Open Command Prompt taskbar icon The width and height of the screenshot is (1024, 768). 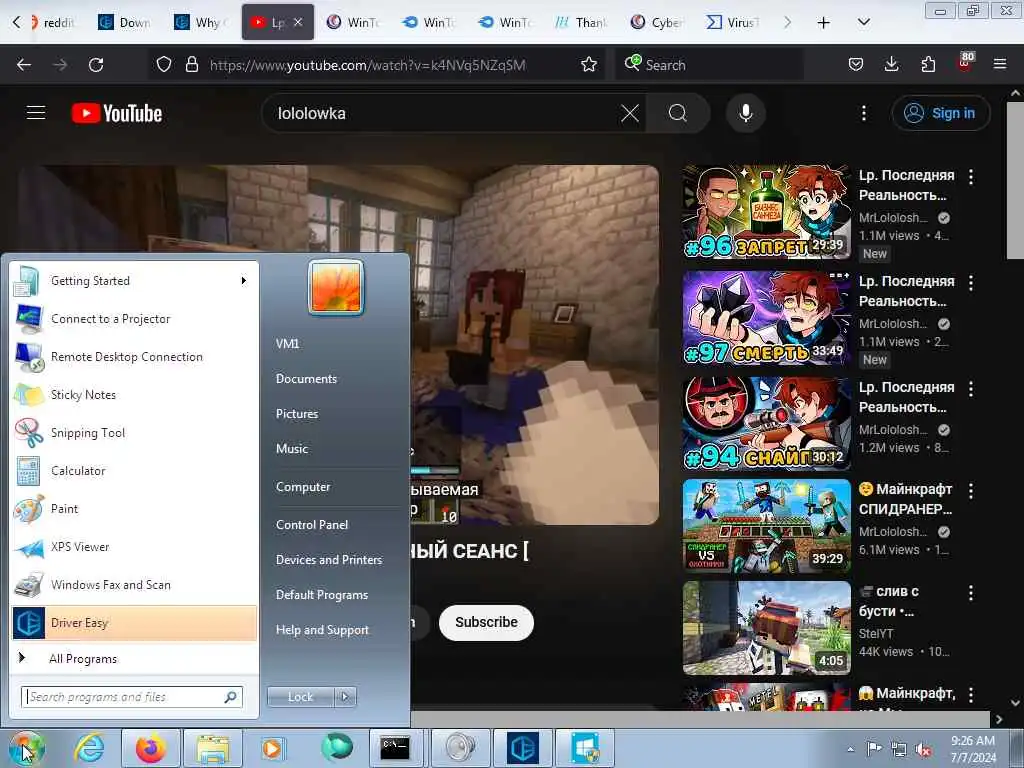(x=395, y=748)
